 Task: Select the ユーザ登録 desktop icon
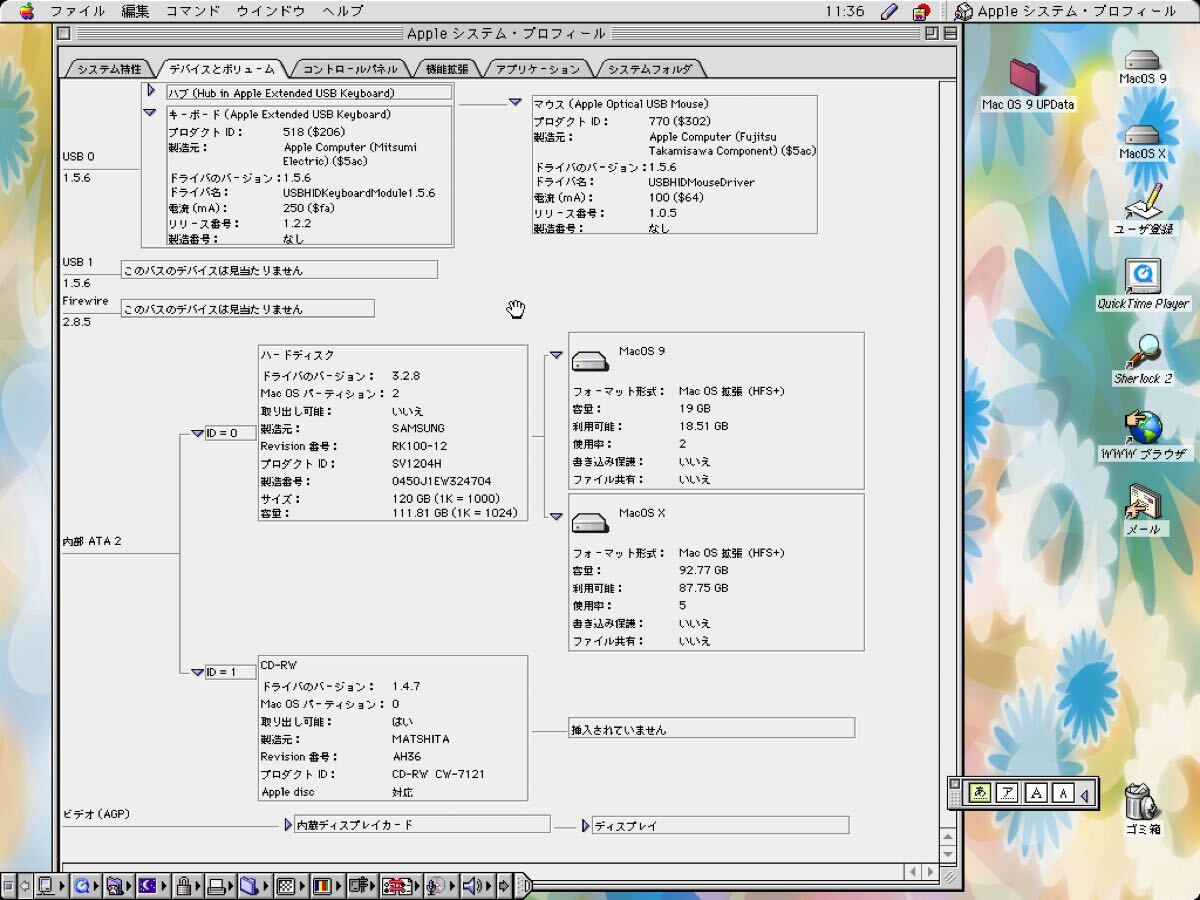(x=1144, y=202)
